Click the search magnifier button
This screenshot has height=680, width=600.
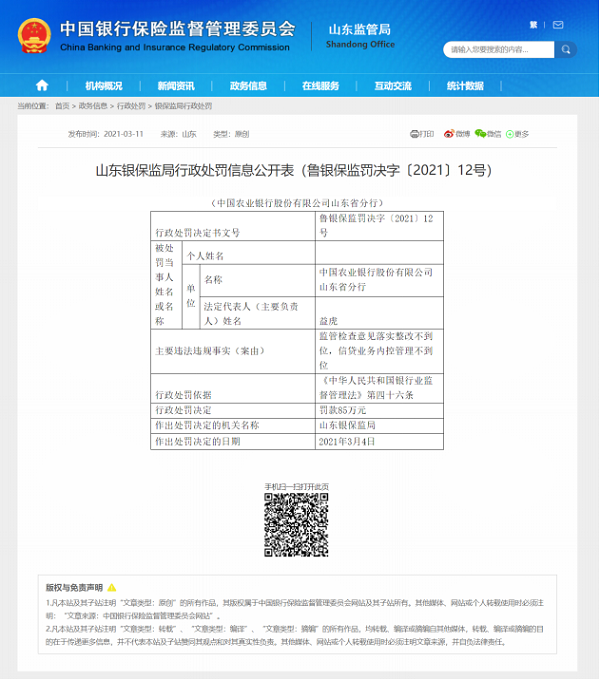pos(566,49)
